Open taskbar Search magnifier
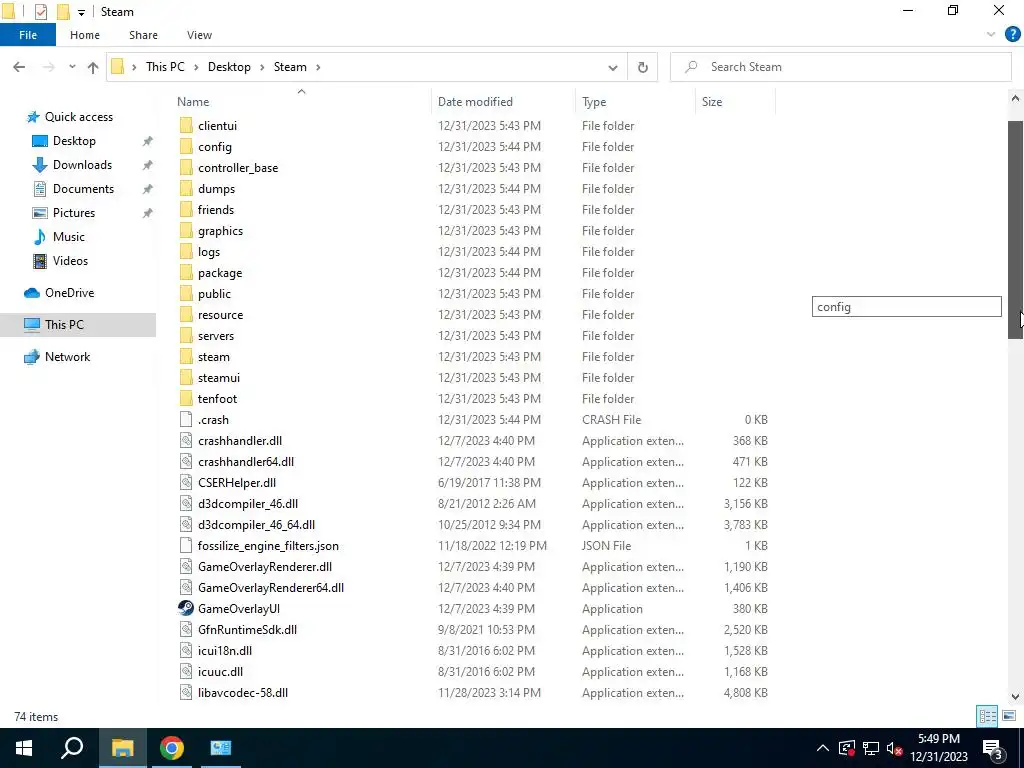 click(72, 748)
